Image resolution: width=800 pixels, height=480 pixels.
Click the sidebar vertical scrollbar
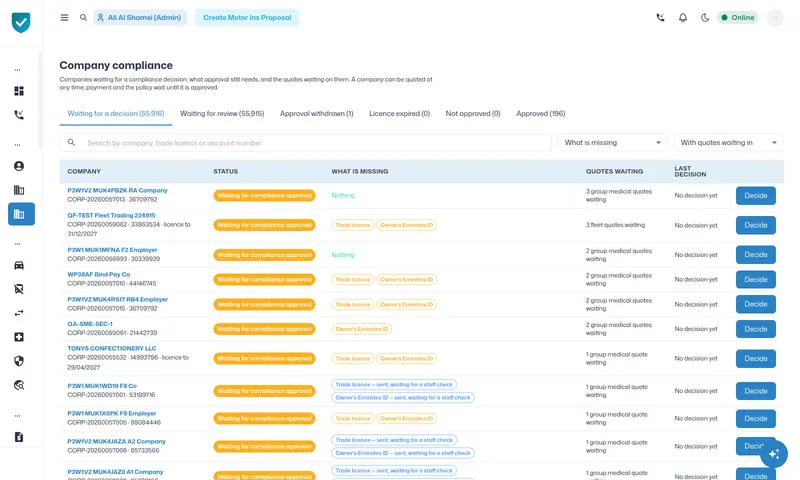click(40, 100)
